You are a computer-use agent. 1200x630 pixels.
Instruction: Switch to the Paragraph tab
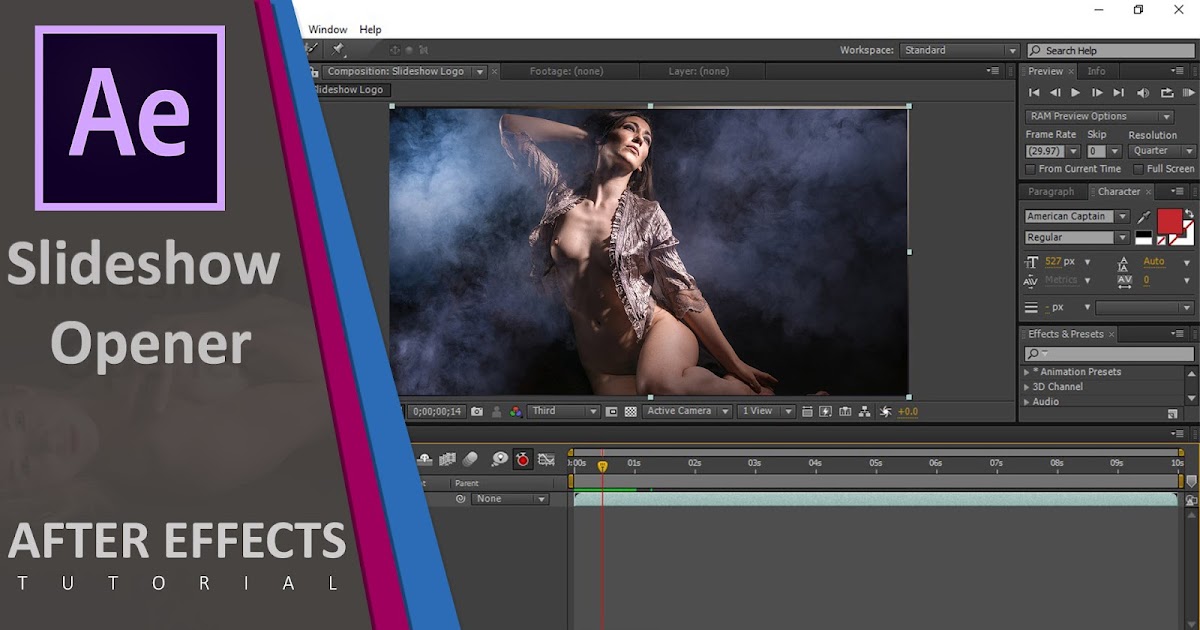pyautogui.click(x=1051, y=192)
